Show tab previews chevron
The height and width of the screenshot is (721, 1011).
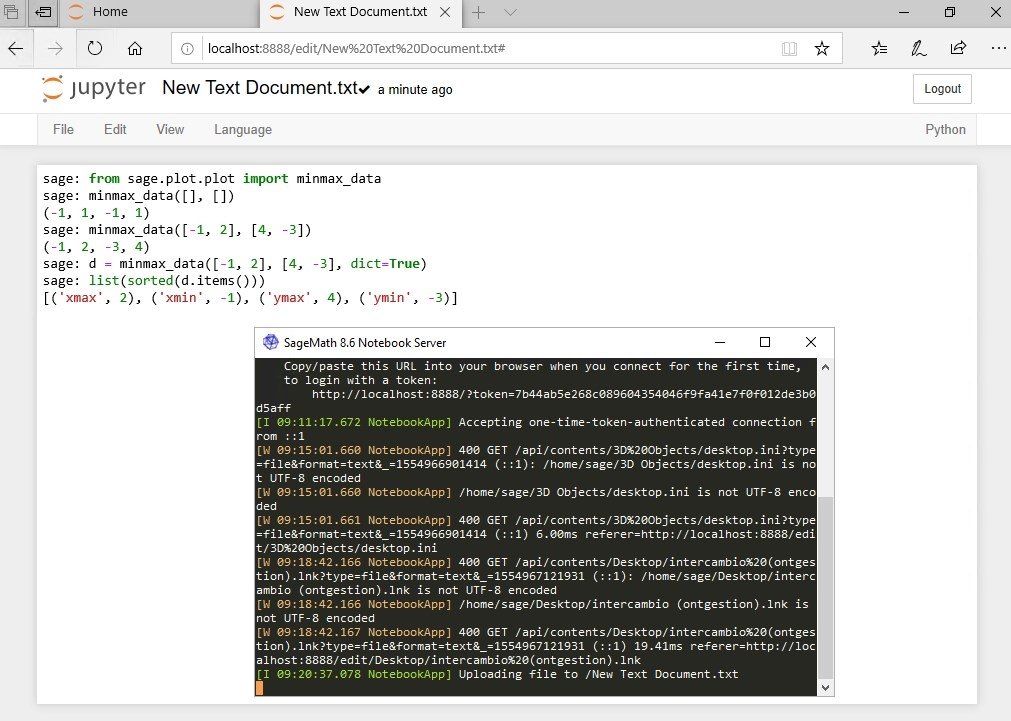click(510, 12)
